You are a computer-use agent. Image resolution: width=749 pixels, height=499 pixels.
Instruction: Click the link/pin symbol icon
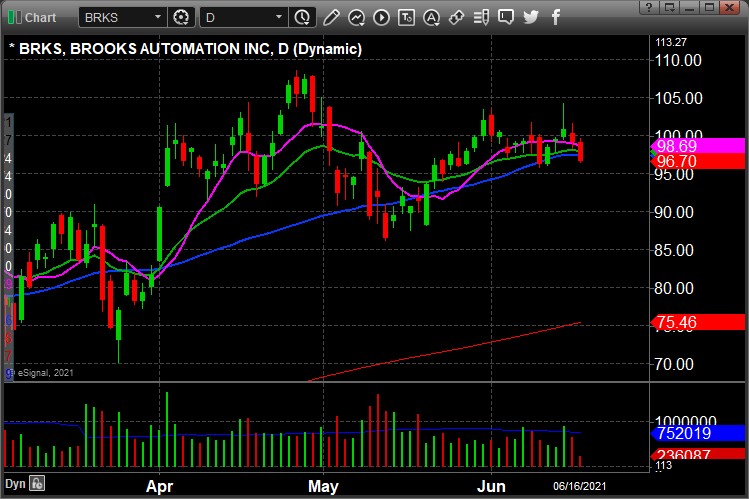click(456, 18)
